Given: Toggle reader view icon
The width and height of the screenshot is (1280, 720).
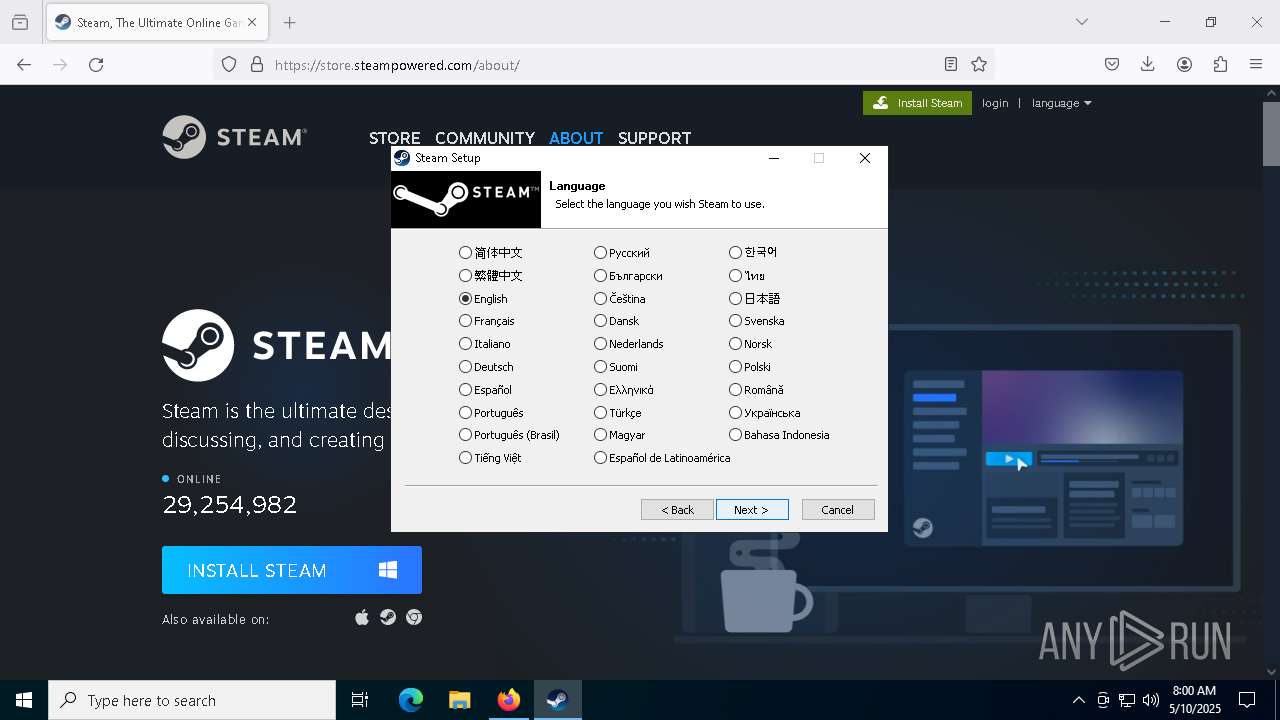Looking at the screenshot, I should pos(951,65).
